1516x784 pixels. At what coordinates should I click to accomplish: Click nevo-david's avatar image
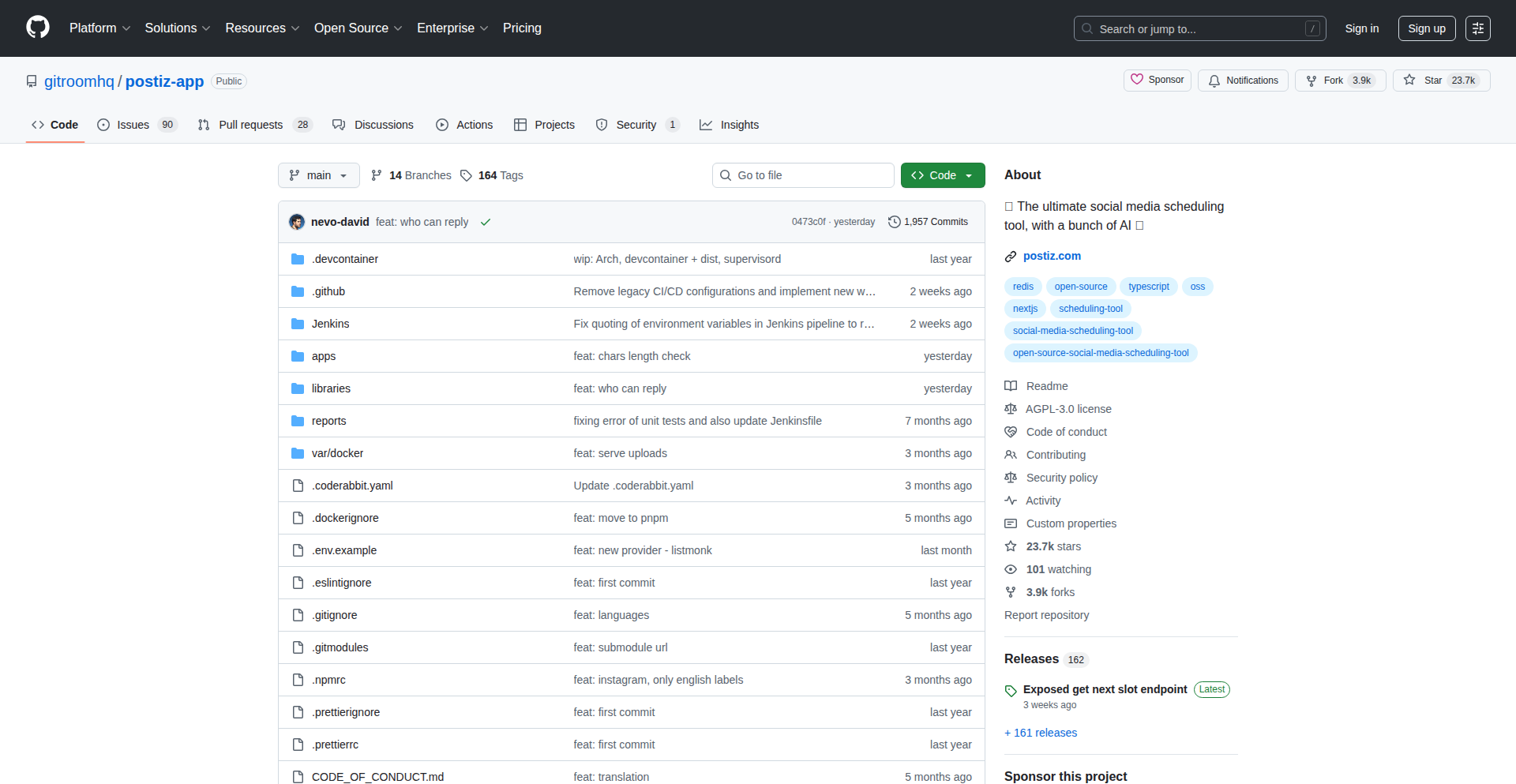tap(297, 222)
